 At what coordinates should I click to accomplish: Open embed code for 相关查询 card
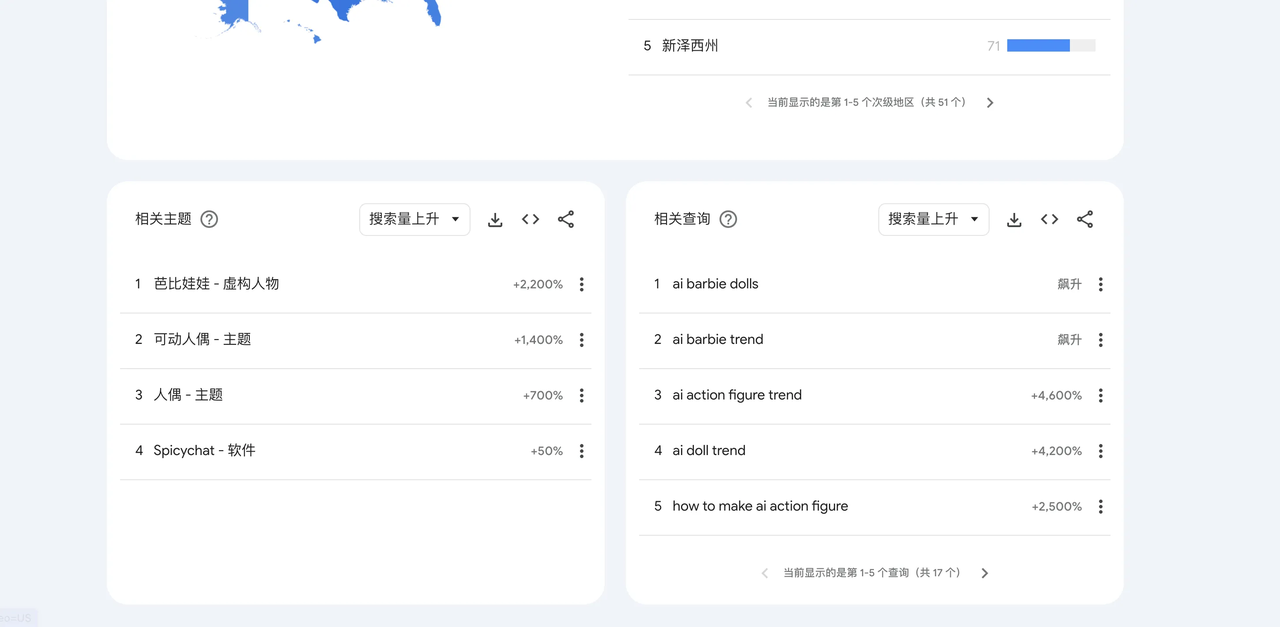click(x=1049, y=219)
